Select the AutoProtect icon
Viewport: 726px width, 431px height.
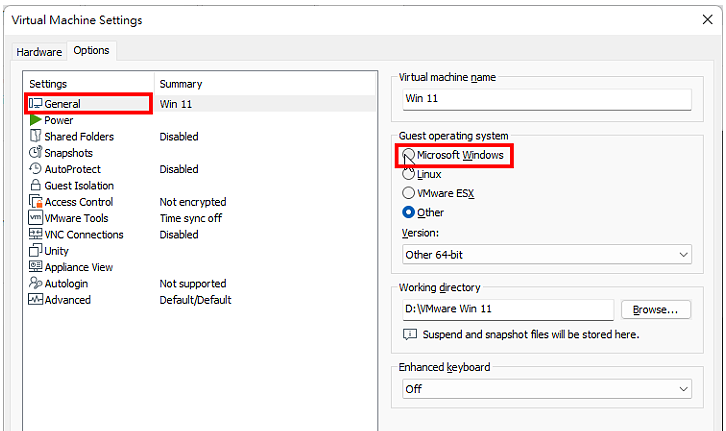pyautogui.click(x=35, y=169)
